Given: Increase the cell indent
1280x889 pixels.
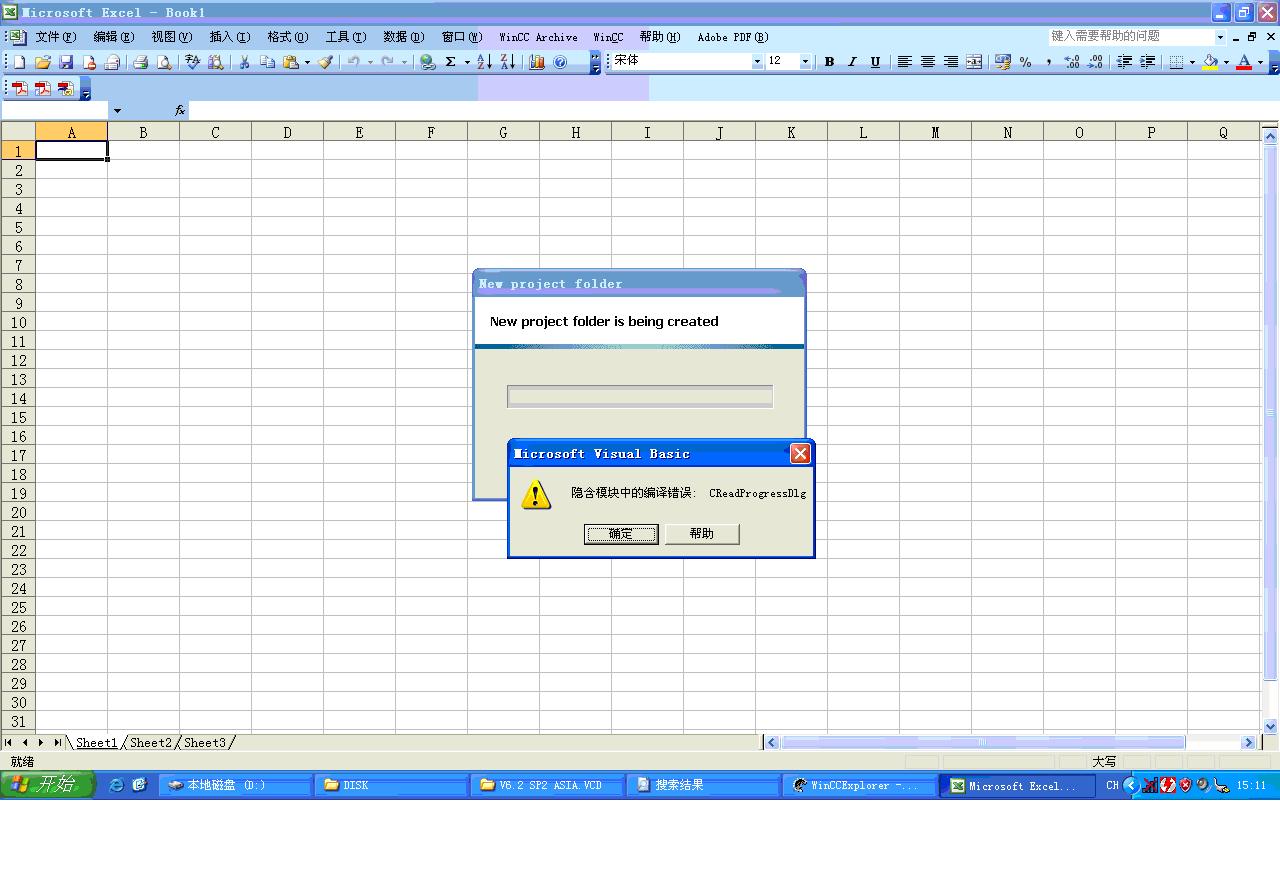Looking at the screenshot, I should coord(1148,62).
